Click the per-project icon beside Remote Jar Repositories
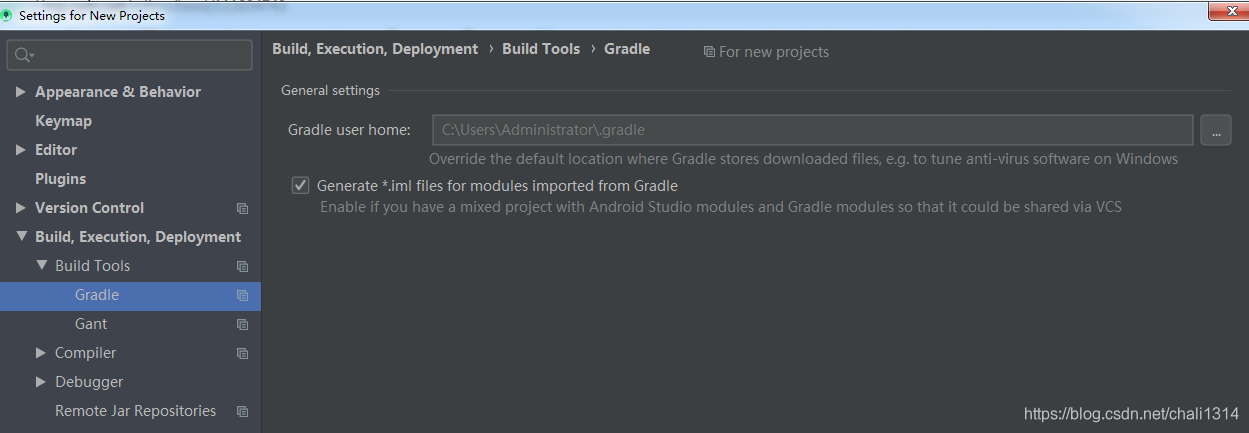The width and height of the screenshot is (1249, 433). click(242, 412)
